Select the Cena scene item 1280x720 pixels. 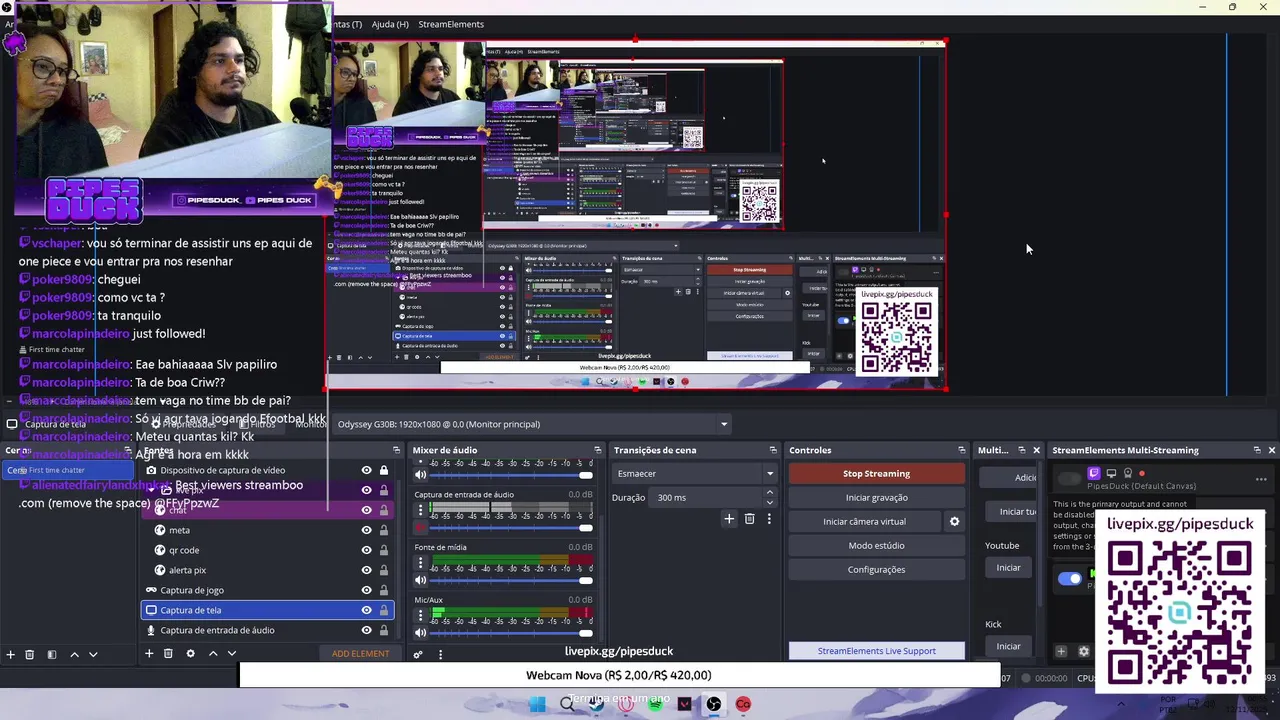pyautogui.click(x=66, y=470)
